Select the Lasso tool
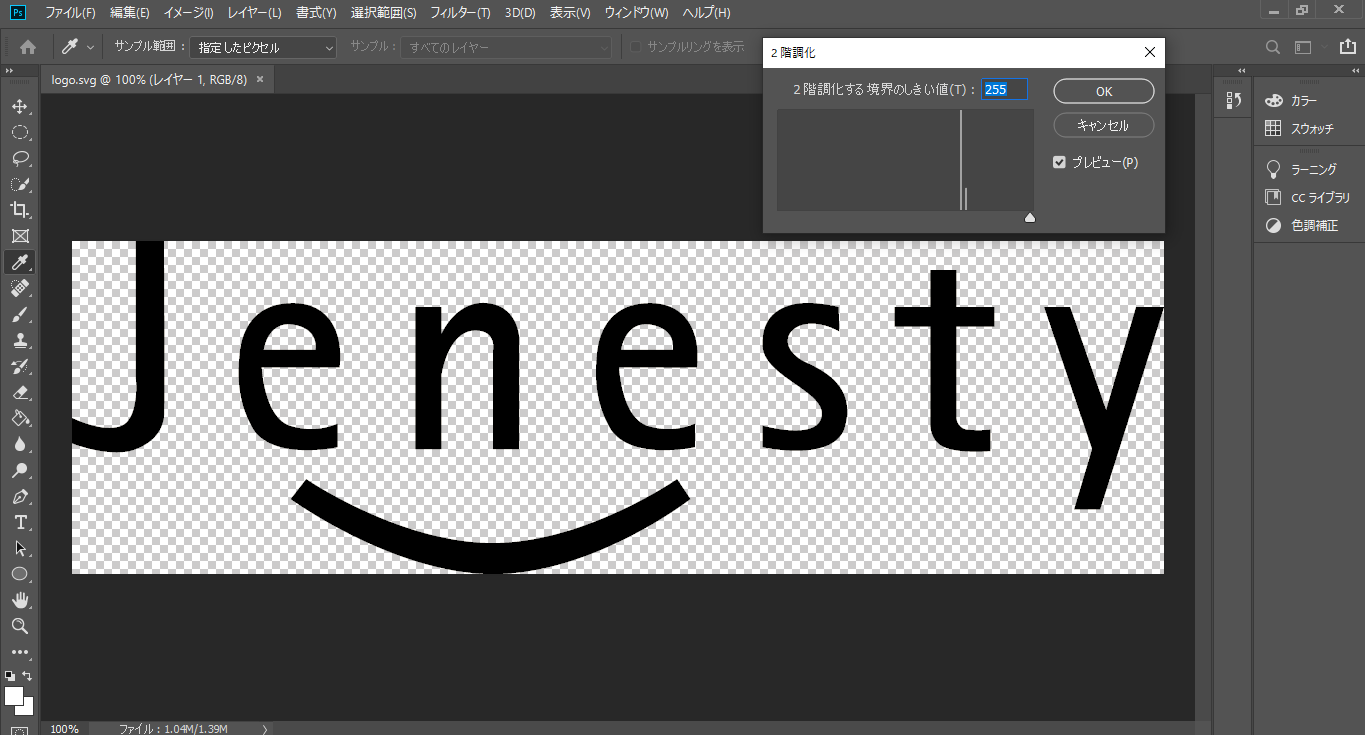The width and height of the screenshot is (1365, 735). [x=19, y=158]
